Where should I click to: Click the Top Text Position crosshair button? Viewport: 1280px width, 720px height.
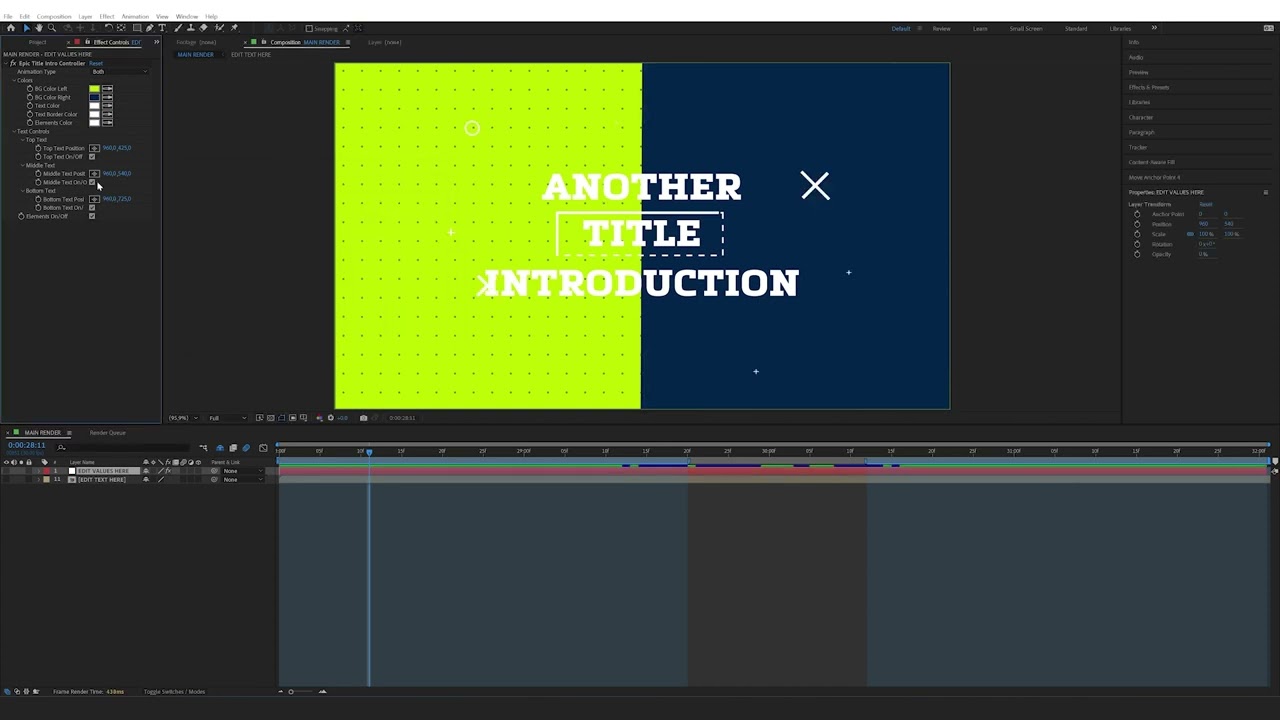(x=94, y=148)
